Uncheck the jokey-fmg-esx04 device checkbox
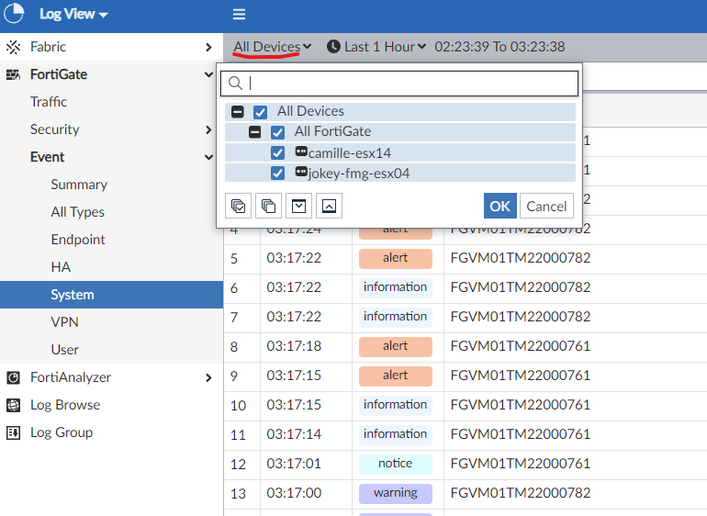Screen dimensions: 707x516 point(278,174)
